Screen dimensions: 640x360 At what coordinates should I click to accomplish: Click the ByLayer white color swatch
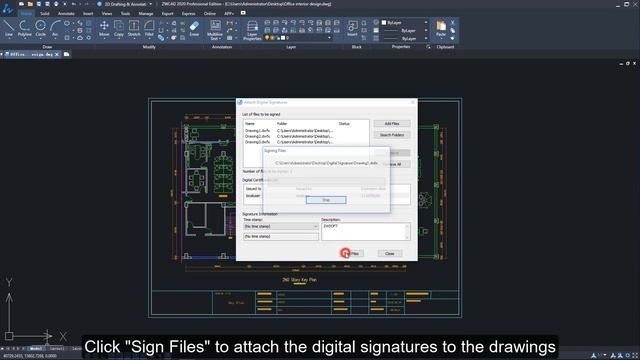pyautogui.click(x=384, y=22)
